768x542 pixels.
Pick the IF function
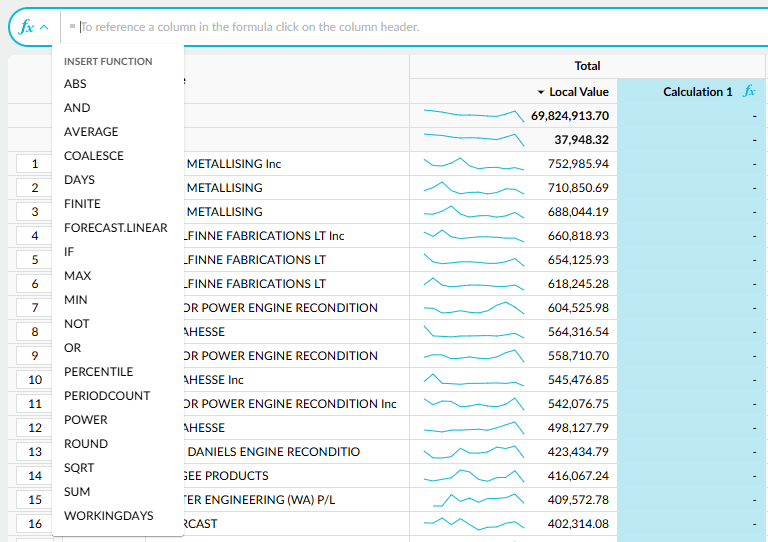[x=69, y=252]
